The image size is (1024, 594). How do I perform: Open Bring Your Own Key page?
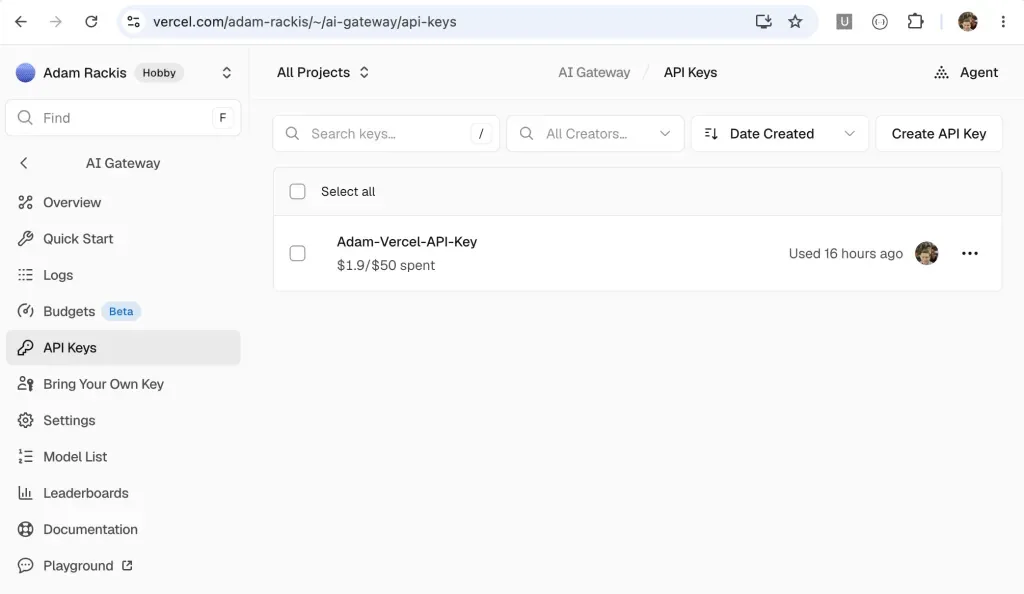click(123, 384)
